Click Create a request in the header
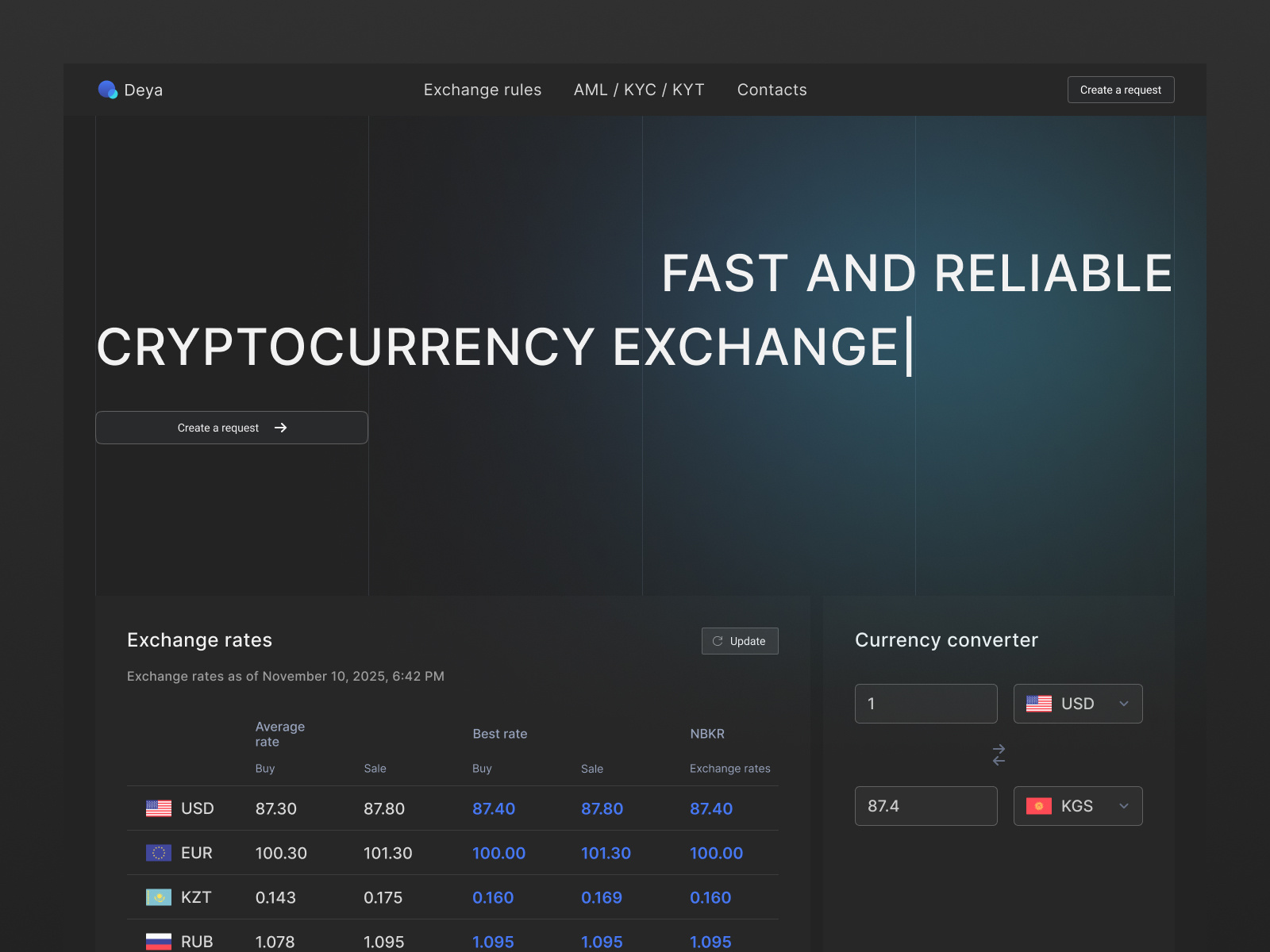The width and height of the screenshot is (1270, 952). tap(1120, 89)
